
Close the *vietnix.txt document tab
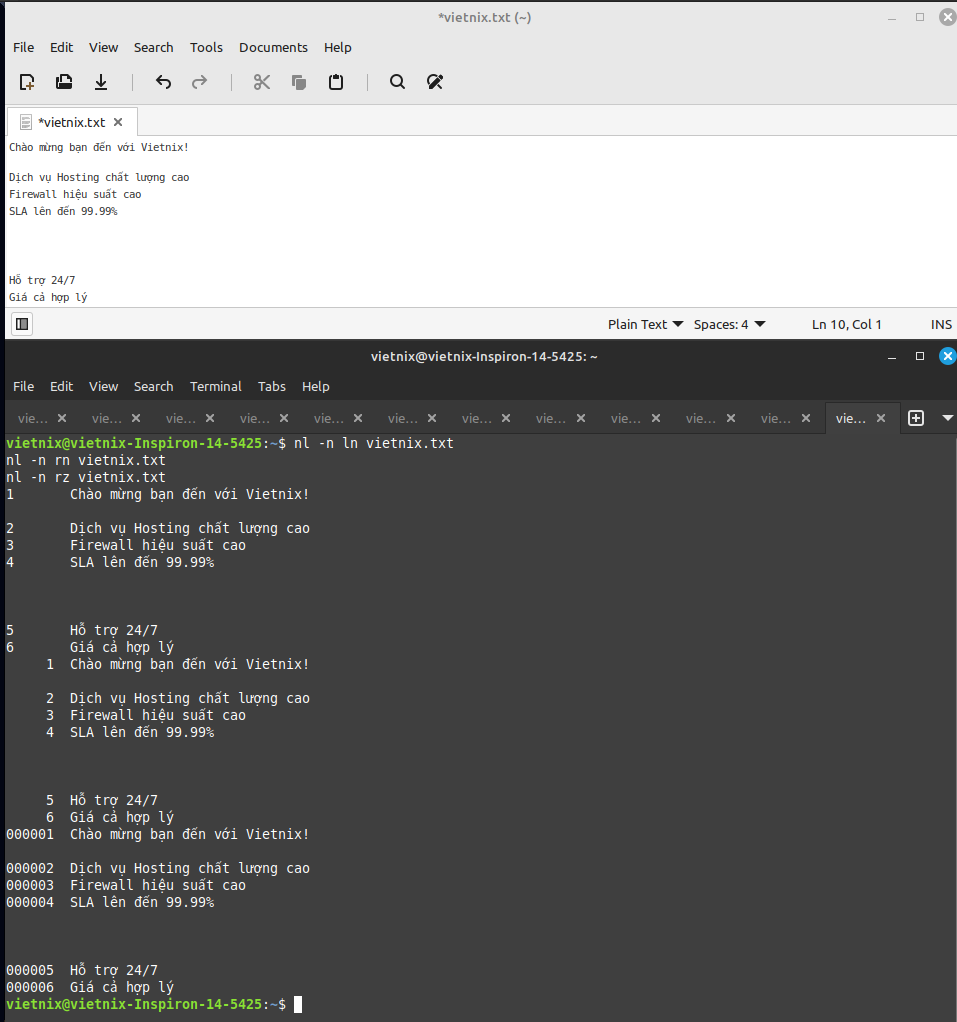coord(118,122)
